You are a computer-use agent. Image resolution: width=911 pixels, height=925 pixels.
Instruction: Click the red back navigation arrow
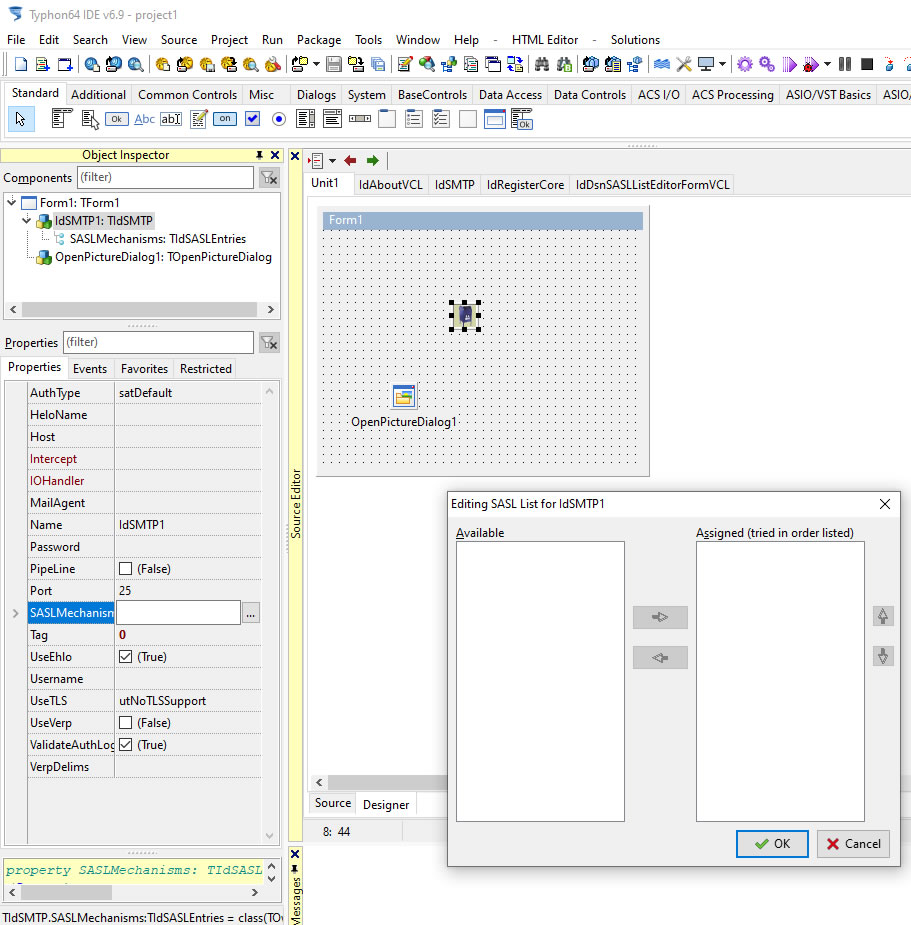(x=350, y=160)
